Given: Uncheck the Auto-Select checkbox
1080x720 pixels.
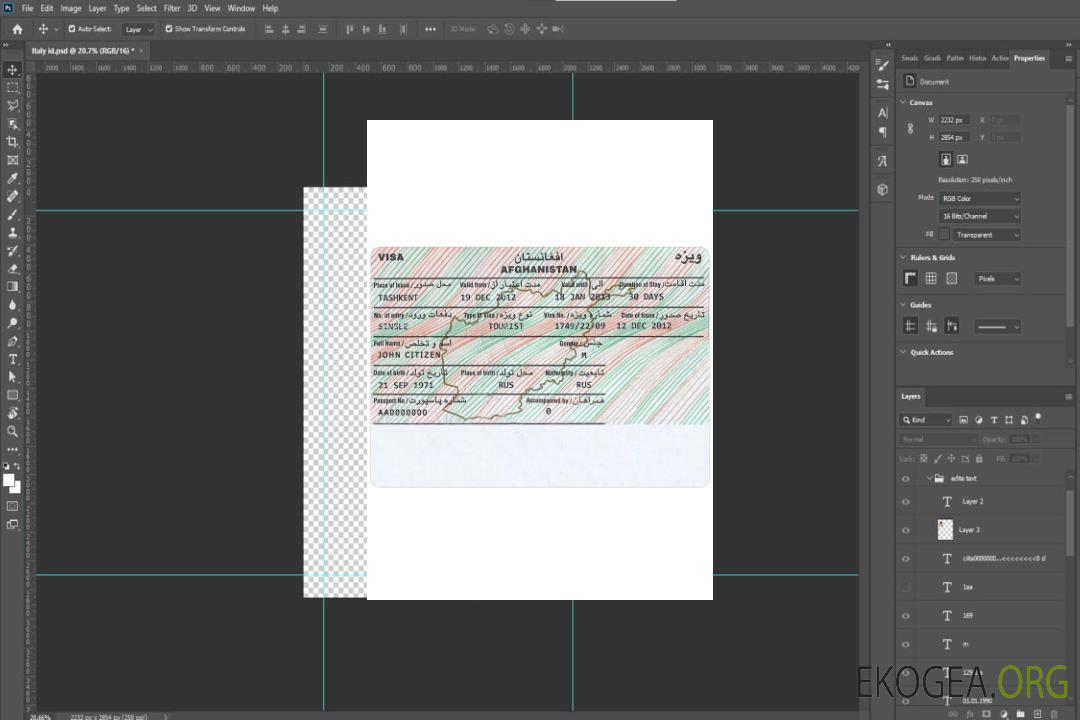Looking at the screenshot, I should pos(72,29).
